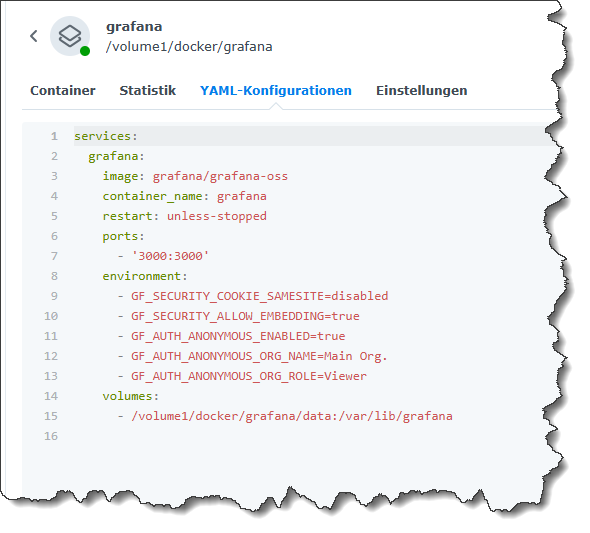
Task: Click the /volume1/docker/grafana path text
Action: click(x=189, y=47)
